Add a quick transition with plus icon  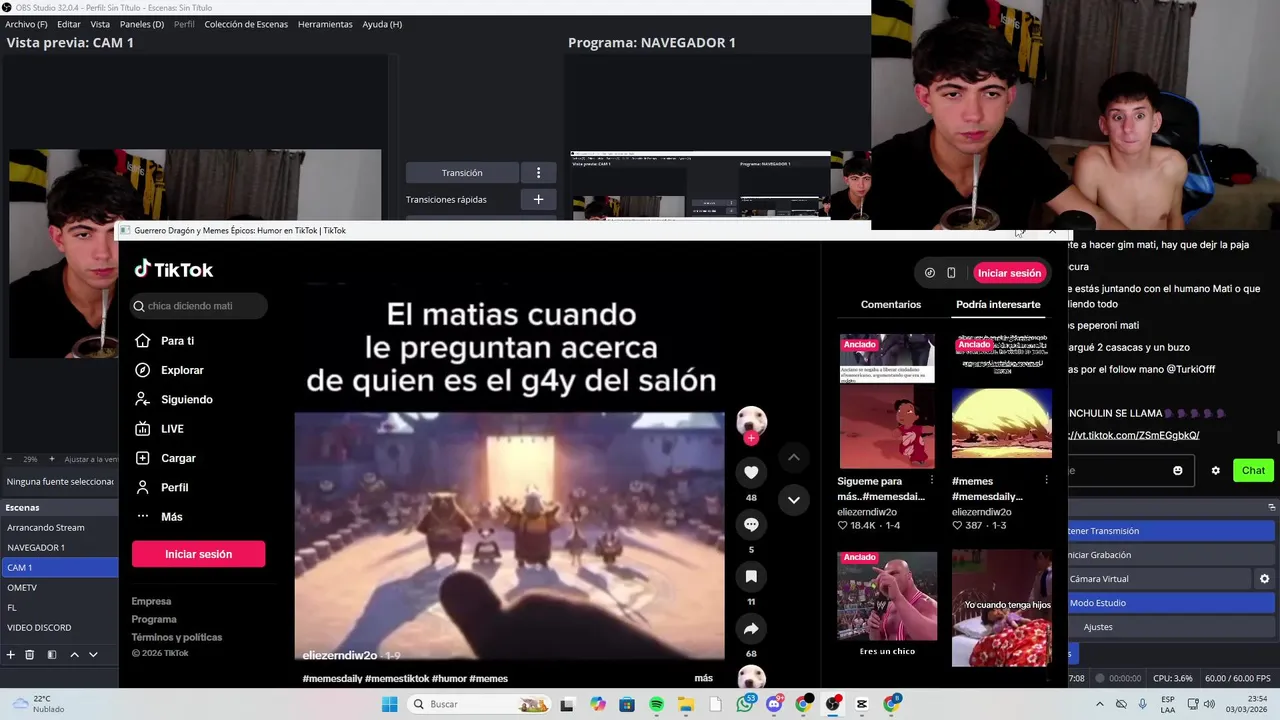tap(538, 199)
